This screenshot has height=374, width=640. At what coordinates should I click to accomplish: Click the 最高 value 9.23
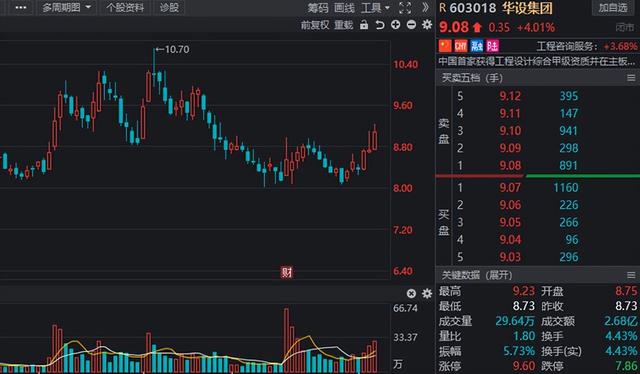point(524,291)
